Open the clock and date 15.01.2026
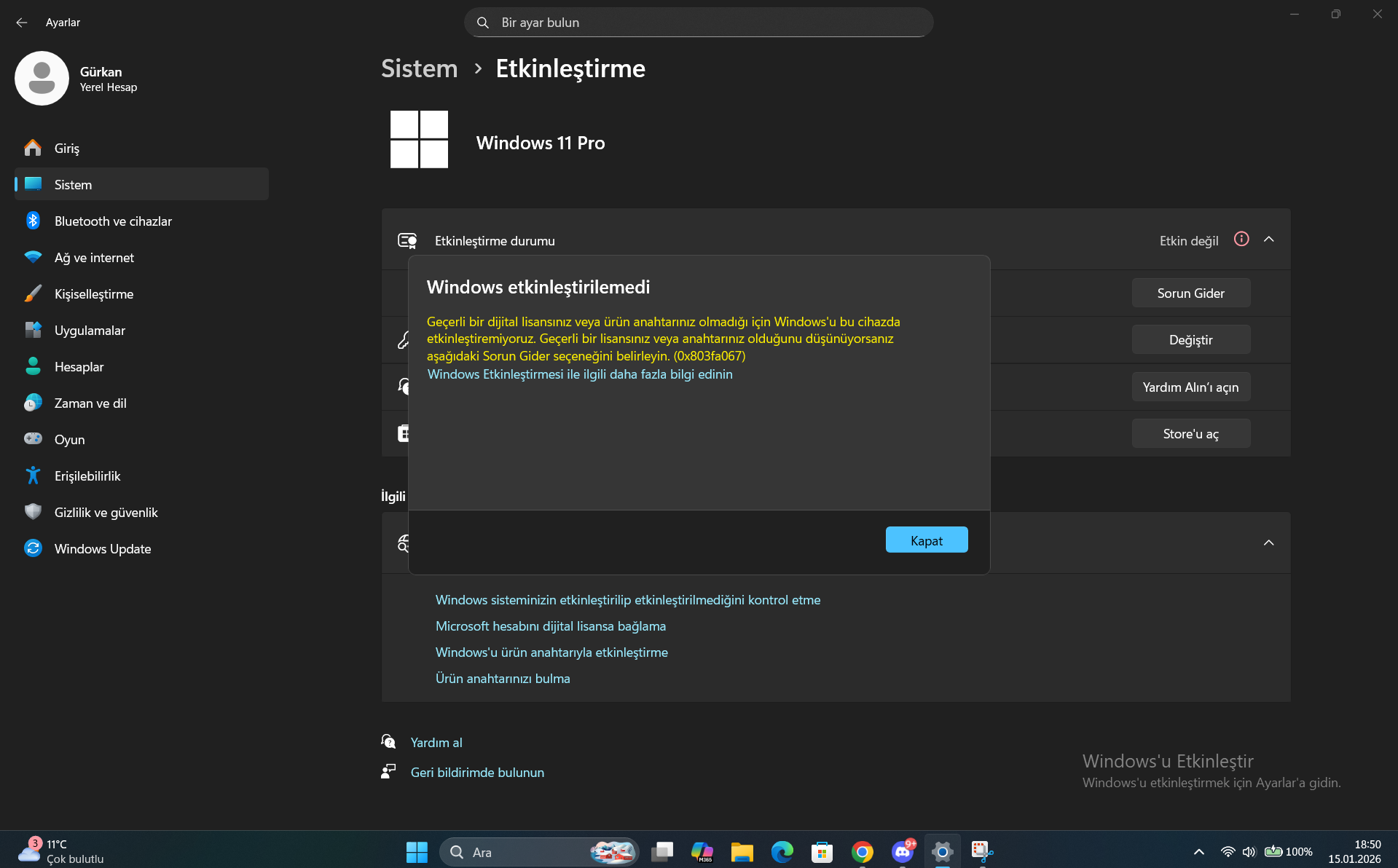1398x868 pixels. tap(1354, 851)
